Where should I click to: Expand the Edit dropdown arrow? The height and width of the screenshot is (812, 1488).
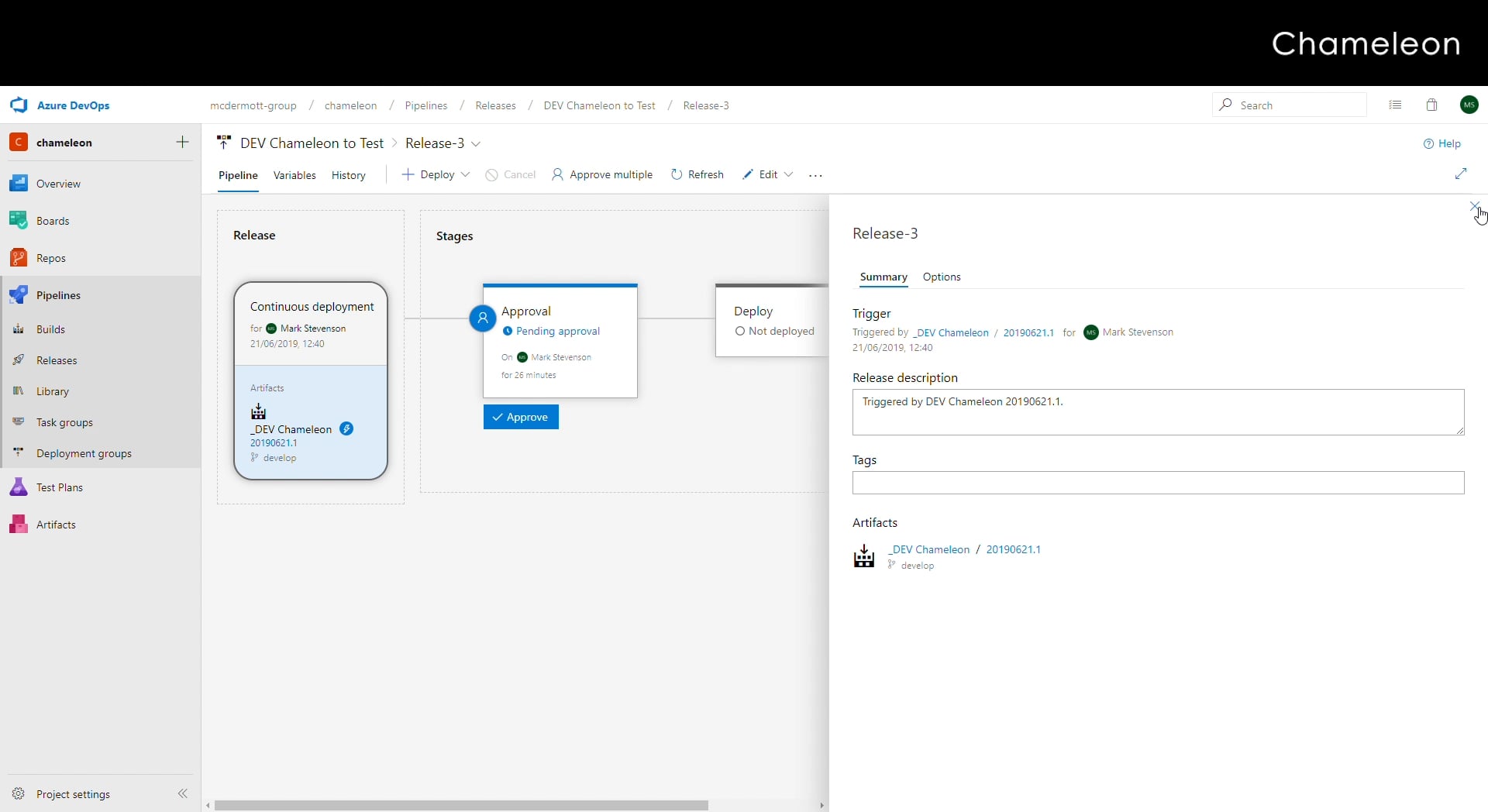tap(788, 175)
